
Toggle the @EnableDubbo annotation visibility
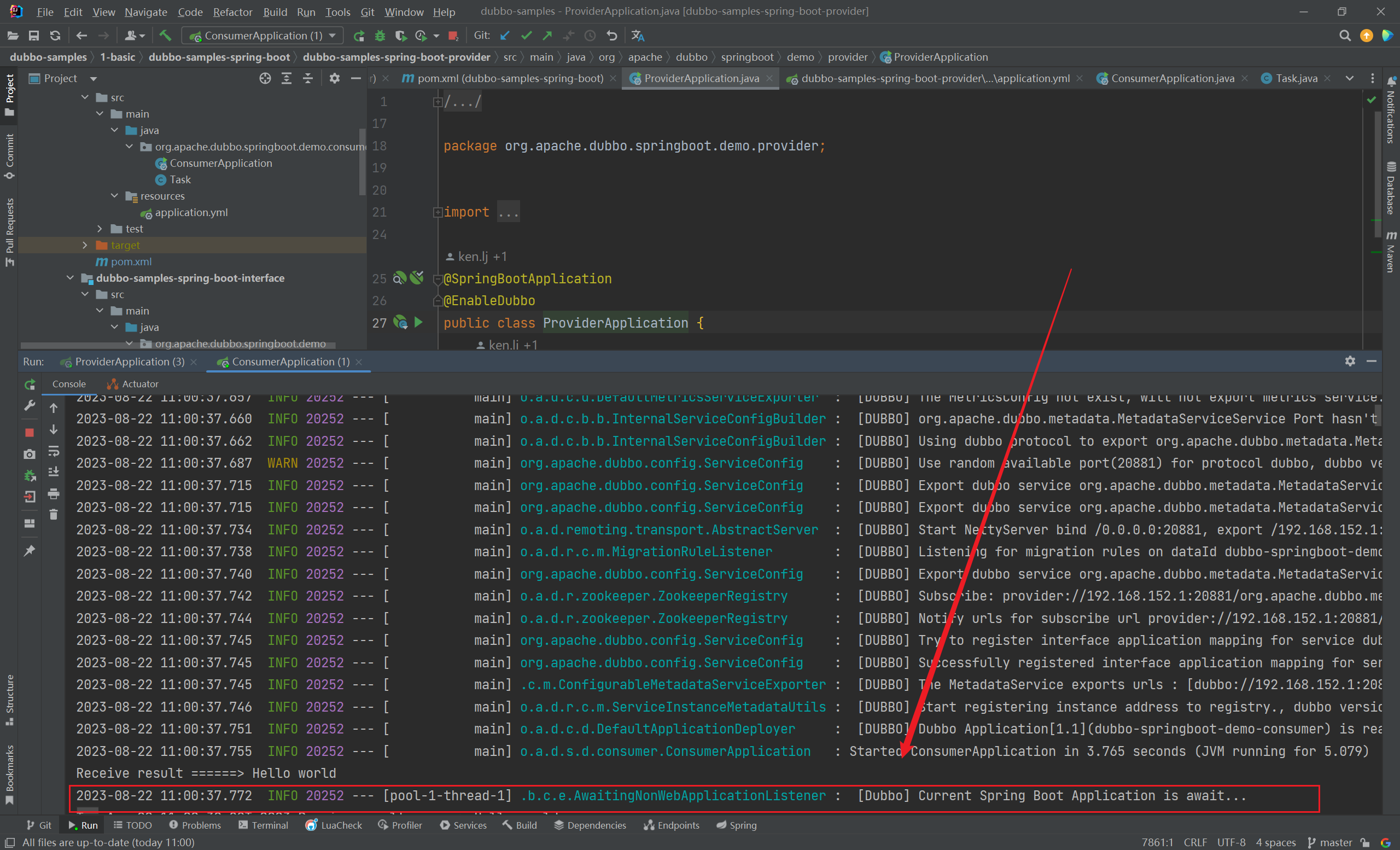pyautogui.click(x=437, y=300)
